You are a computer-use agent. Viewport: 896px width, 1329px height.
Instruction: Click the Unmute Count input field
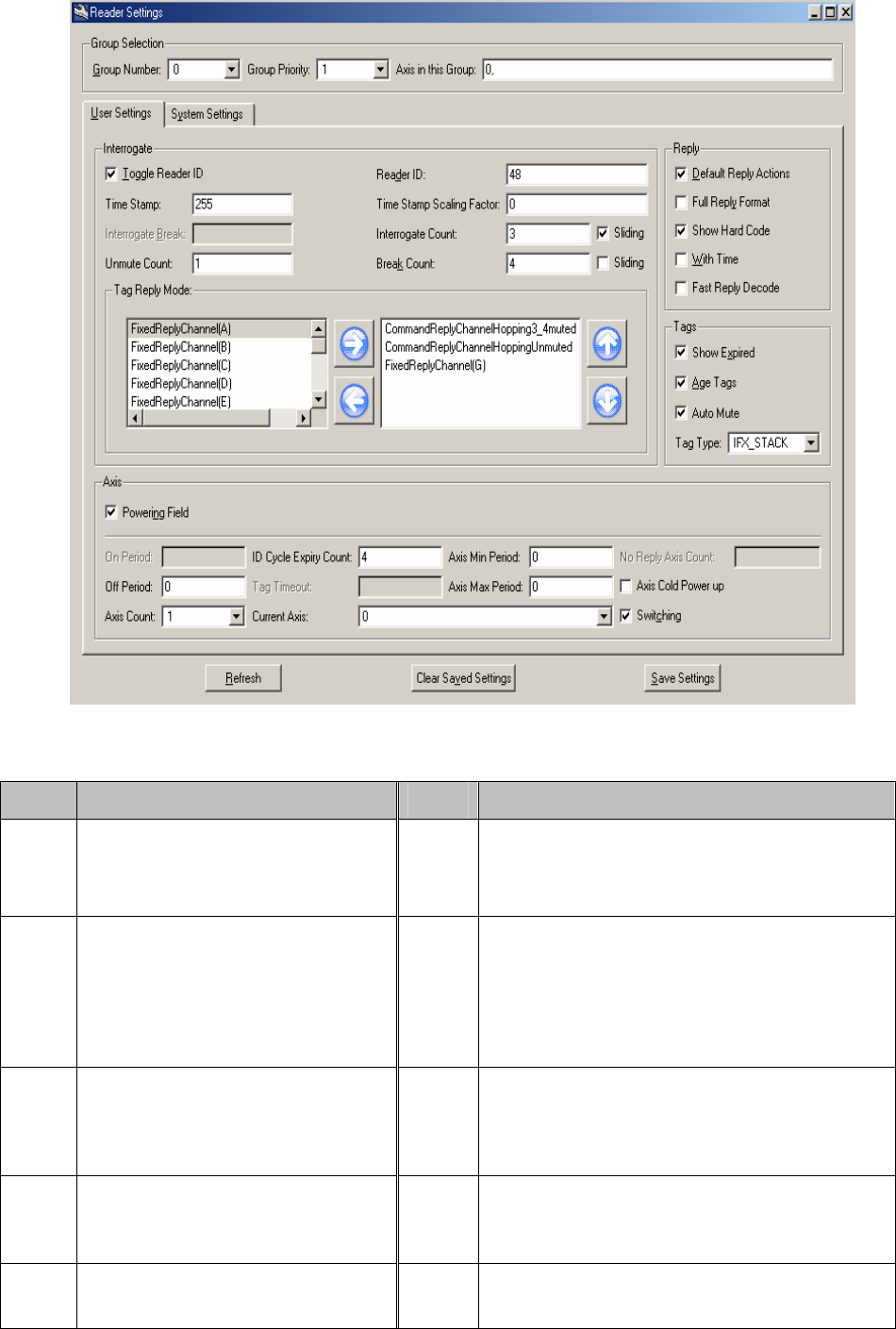click(x=242, y=264)
